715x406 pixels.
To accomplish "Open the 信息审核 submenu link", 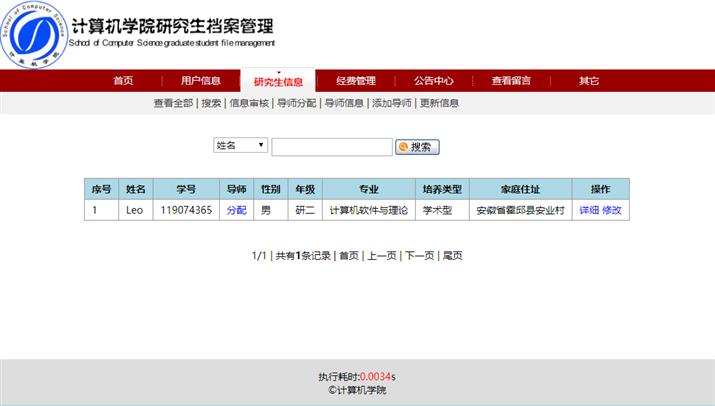I will (249, 103).
